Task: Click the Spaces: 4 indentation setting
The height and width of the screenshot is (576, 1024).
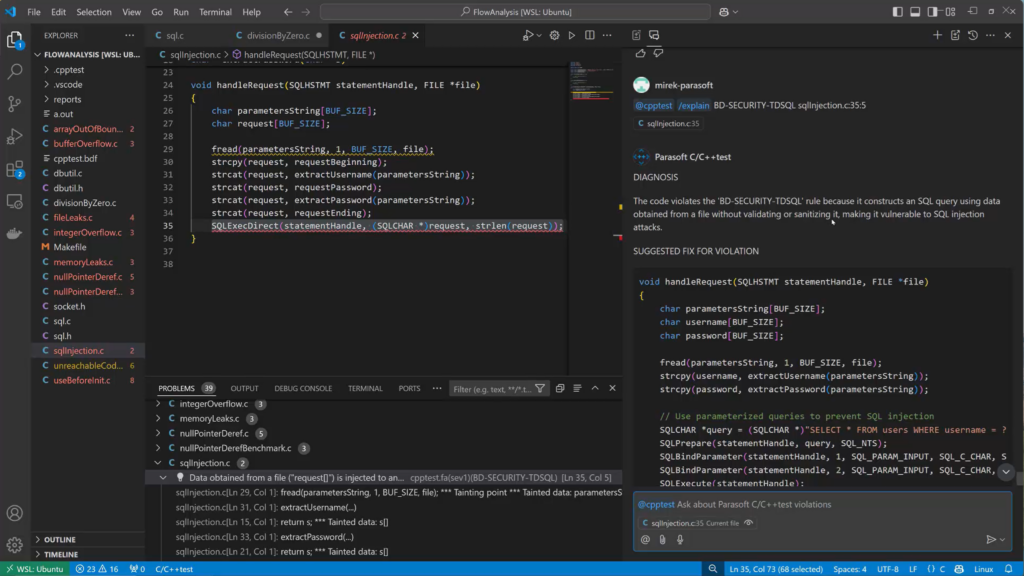Action: coord(850,569)
